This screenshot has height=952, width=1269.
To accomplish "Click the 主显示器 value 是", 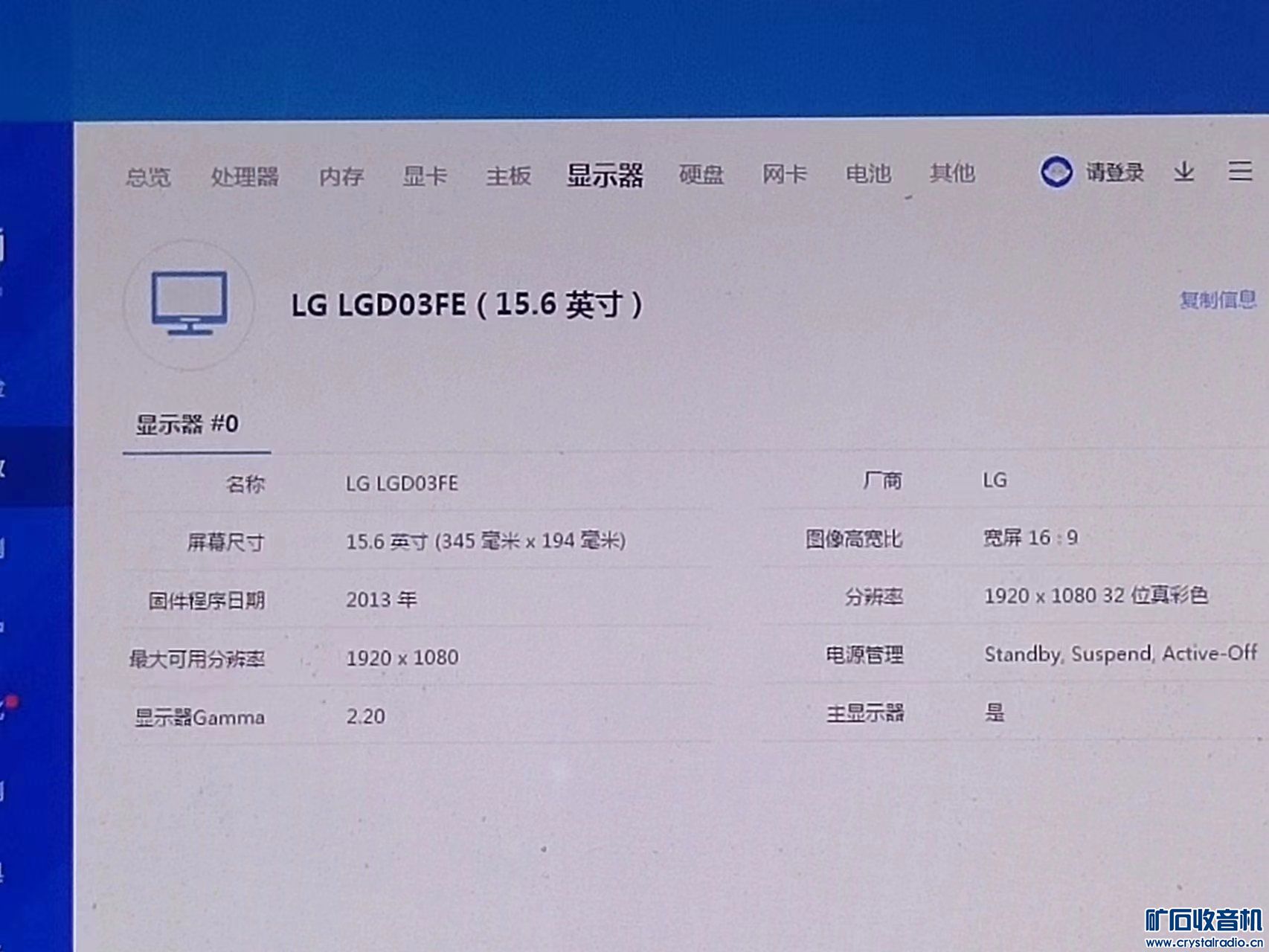I will (x=995, y=713).
